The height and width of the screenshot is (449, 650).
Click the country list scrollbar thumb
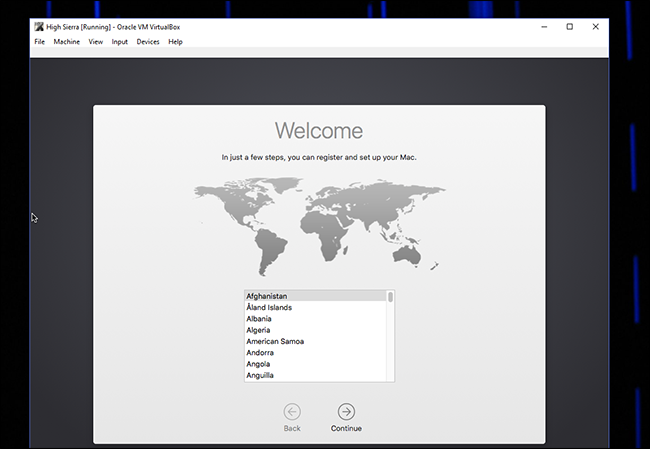tap(390, 297)
